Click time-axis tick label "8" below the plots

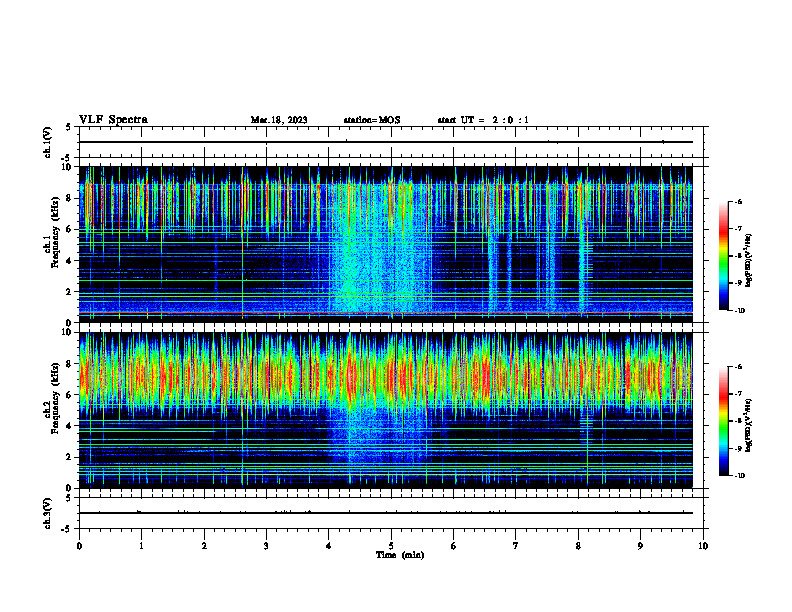pyautogui.click(x=578, y=546)
